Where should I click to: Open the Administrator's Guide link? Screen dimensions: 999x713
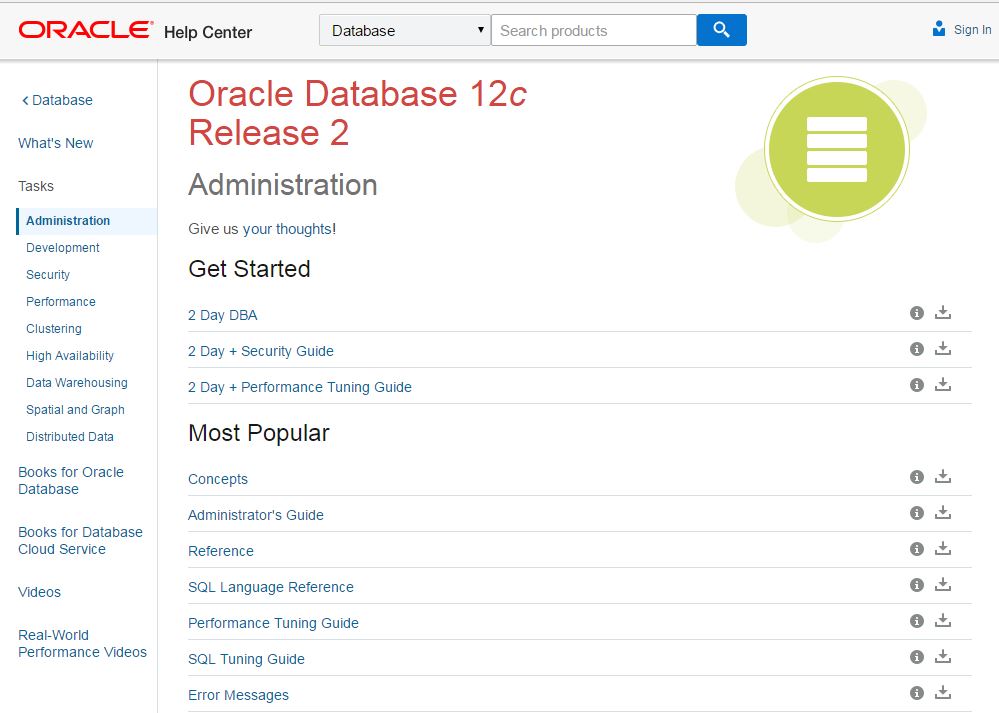point(255,515)
